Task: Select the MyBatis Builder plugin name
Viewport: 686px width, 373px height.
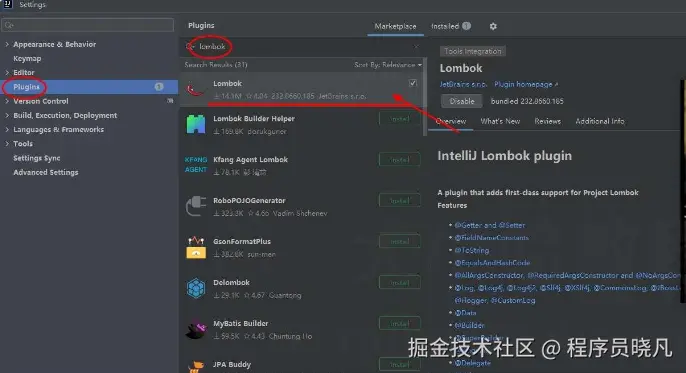Action: [241, 324]
